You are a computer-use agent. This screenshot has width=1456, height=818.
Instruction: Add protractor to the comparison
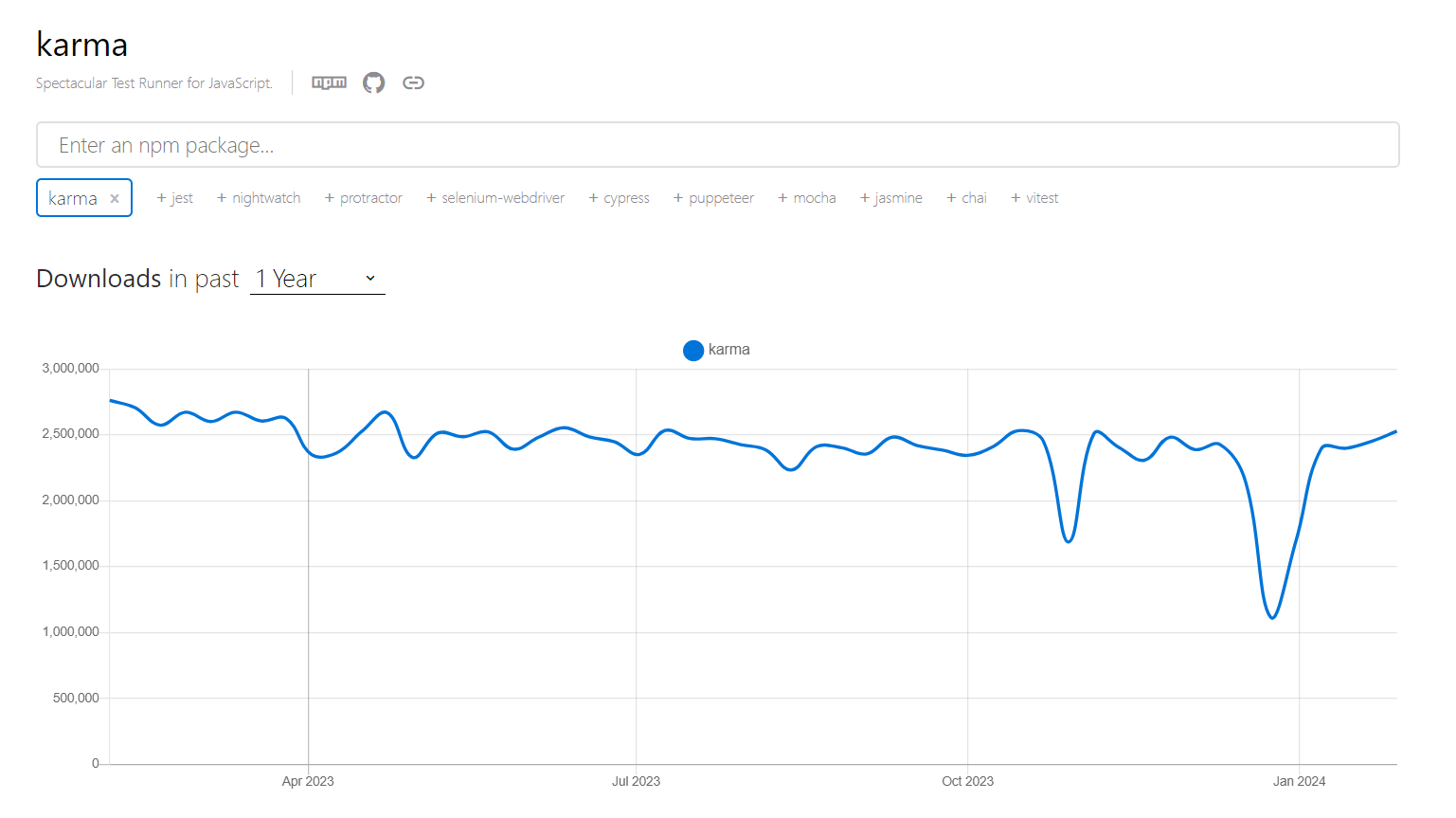coord(364,197)
